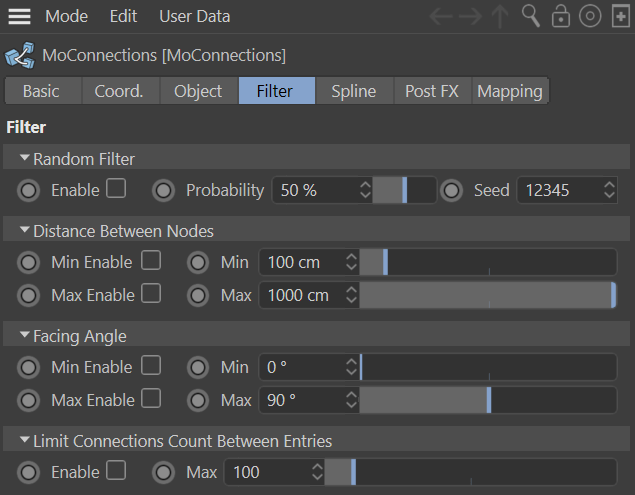Open the Post FX tab
This screenshot has height=495, width=635.
(x=431, y=91)
